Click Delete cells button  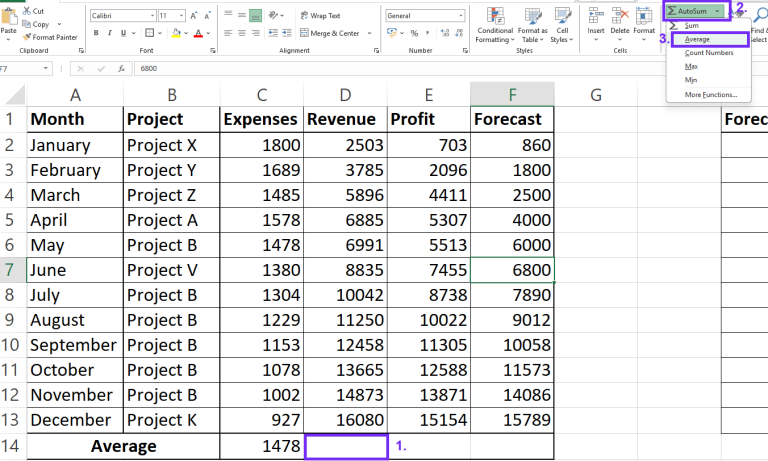point(620,24)
